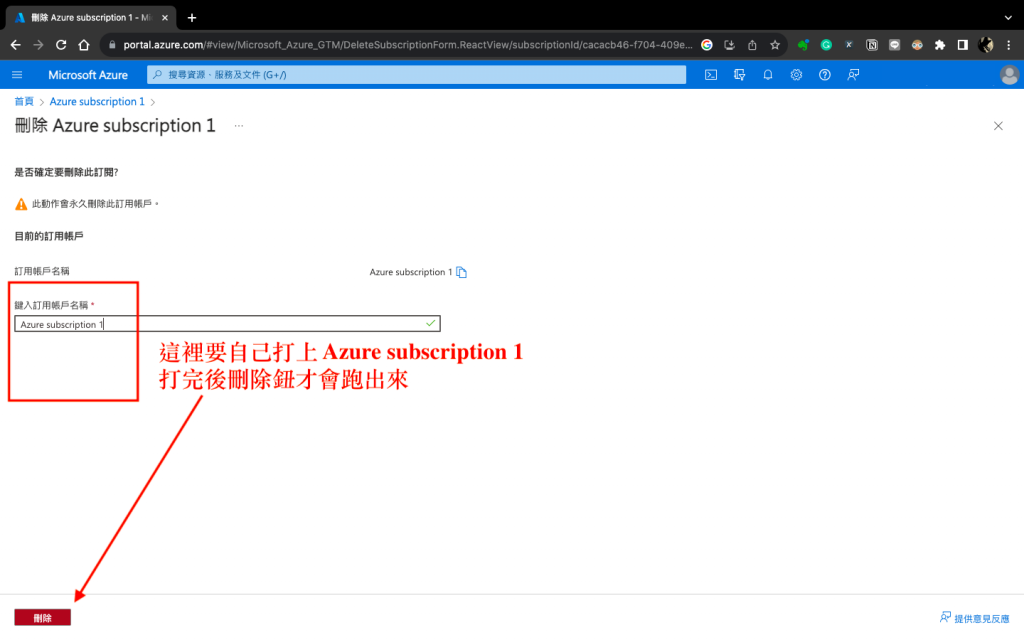Toggle the Chrome side panel
Screen dimensions: 1024x640
[963, 45]
